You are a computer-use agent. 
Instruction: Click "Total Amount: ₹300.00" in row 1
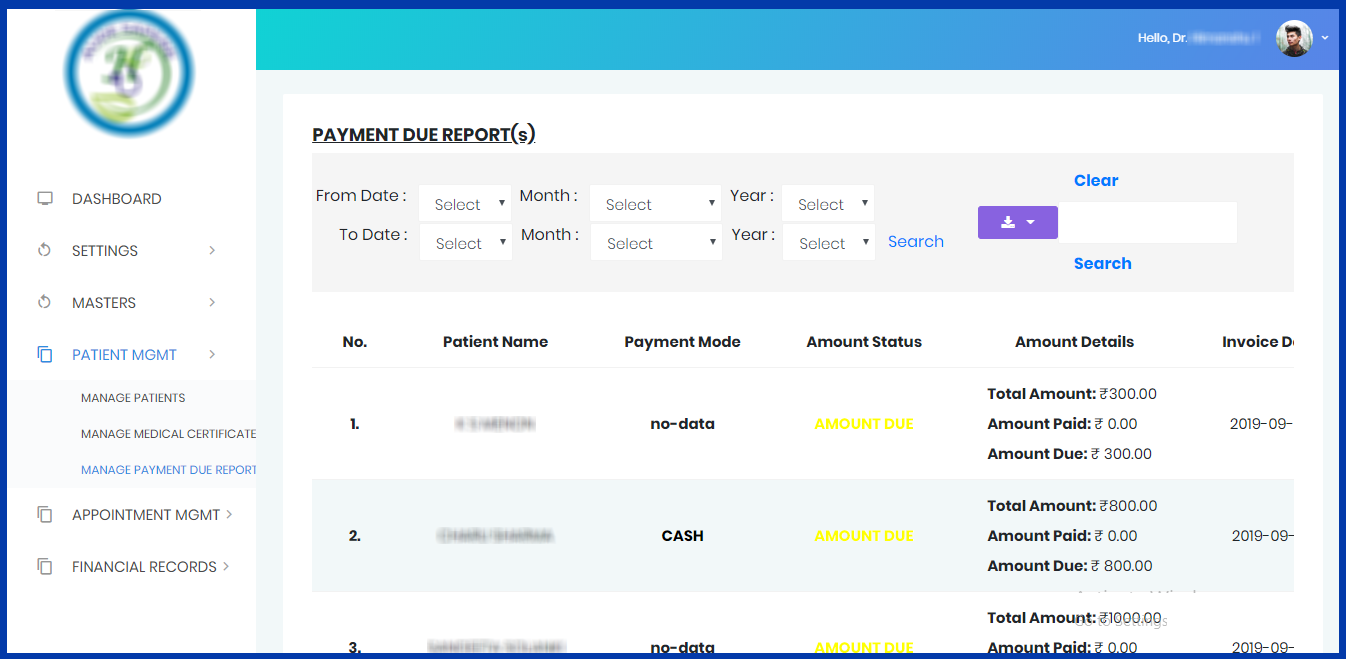coord(1072,394)
